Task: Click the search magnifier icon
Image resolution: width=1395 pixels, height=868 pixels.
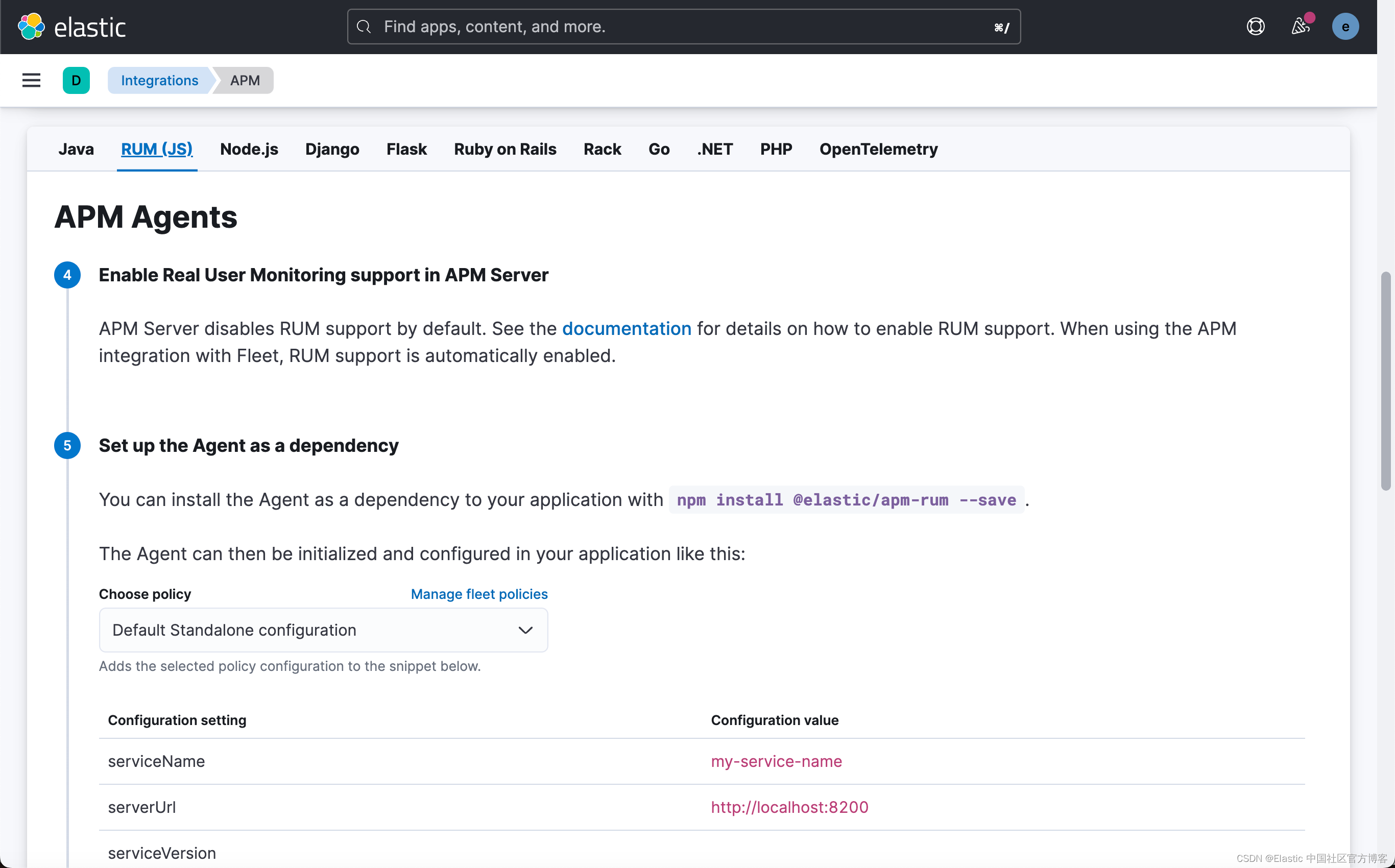Action: coord(364,27)
